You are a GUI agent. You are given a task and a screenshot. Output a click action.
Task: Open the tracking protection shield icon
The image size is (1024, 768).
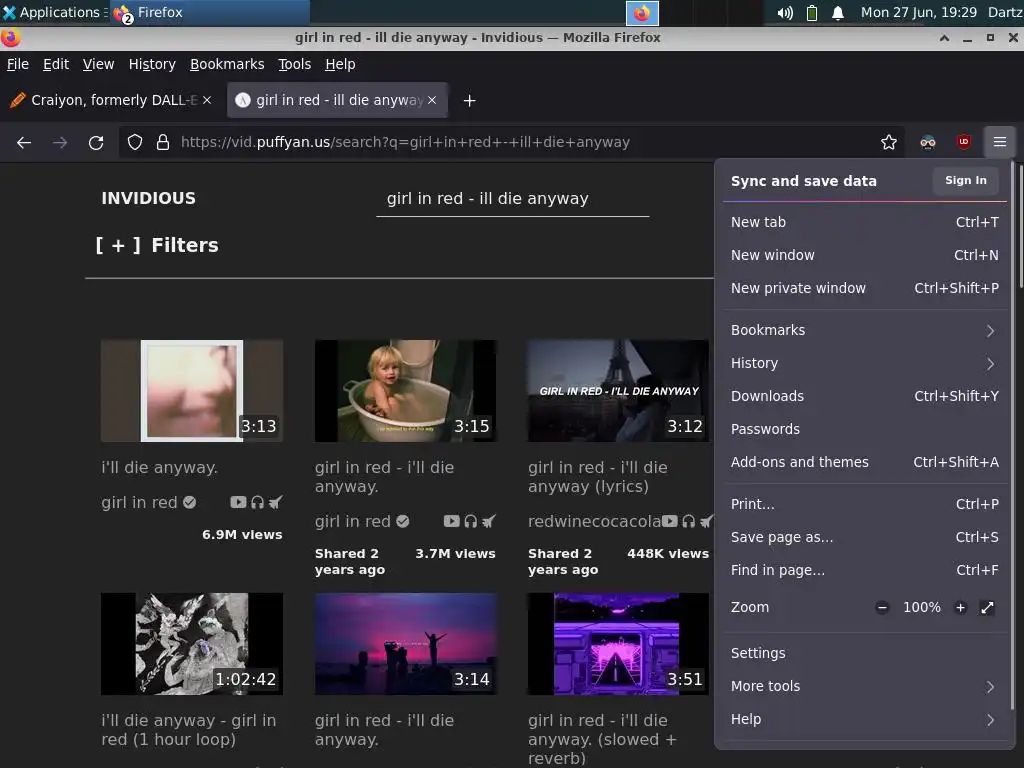[135, 142]
